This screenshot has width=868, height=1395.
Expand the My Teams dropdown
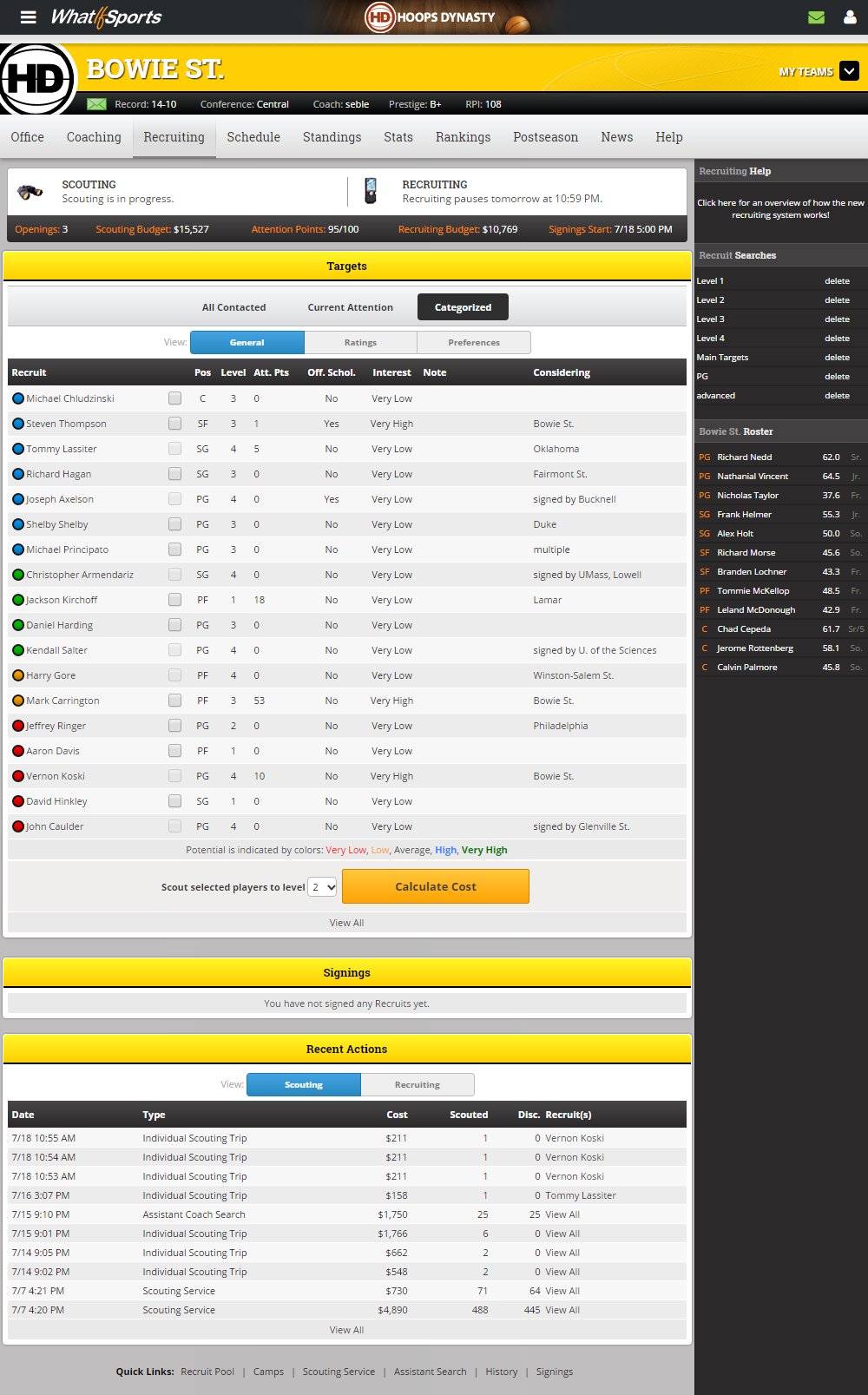849,71
